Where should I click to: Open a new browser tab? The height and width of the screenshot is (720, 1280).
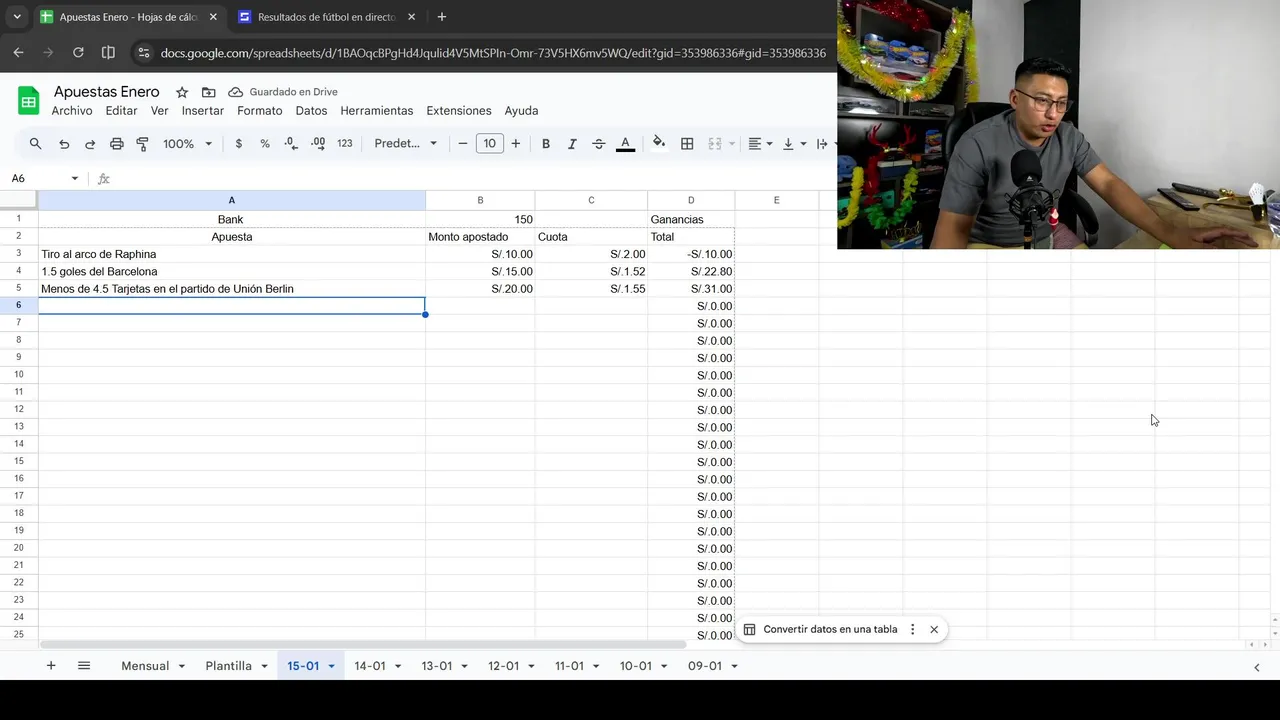[x=442, y=17]
